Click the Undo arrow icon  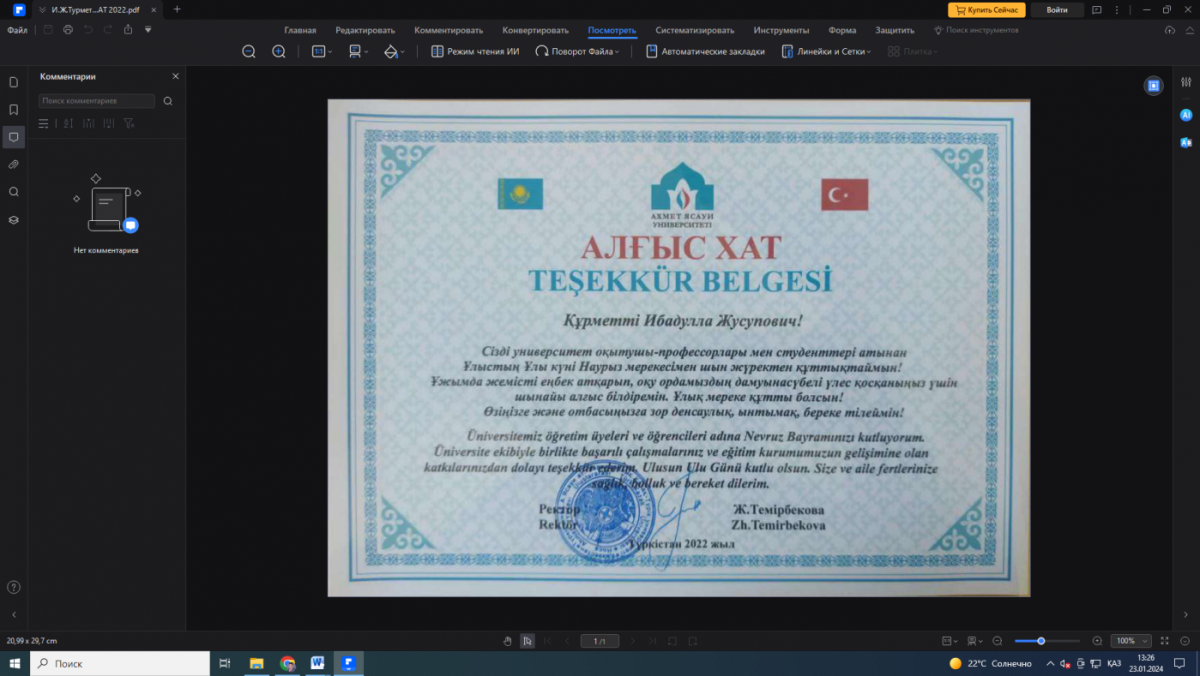[x=87, y=30]
